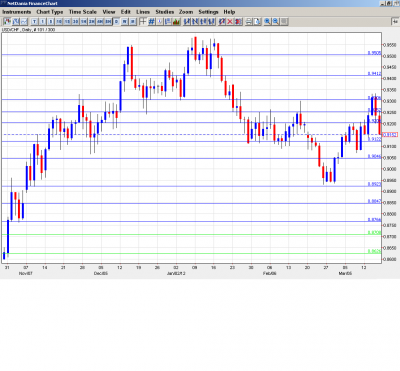Image resolution: width=400 pixels, height=371 pixels.
Task: Click the red X delete icon
Action: click(230, 22)
